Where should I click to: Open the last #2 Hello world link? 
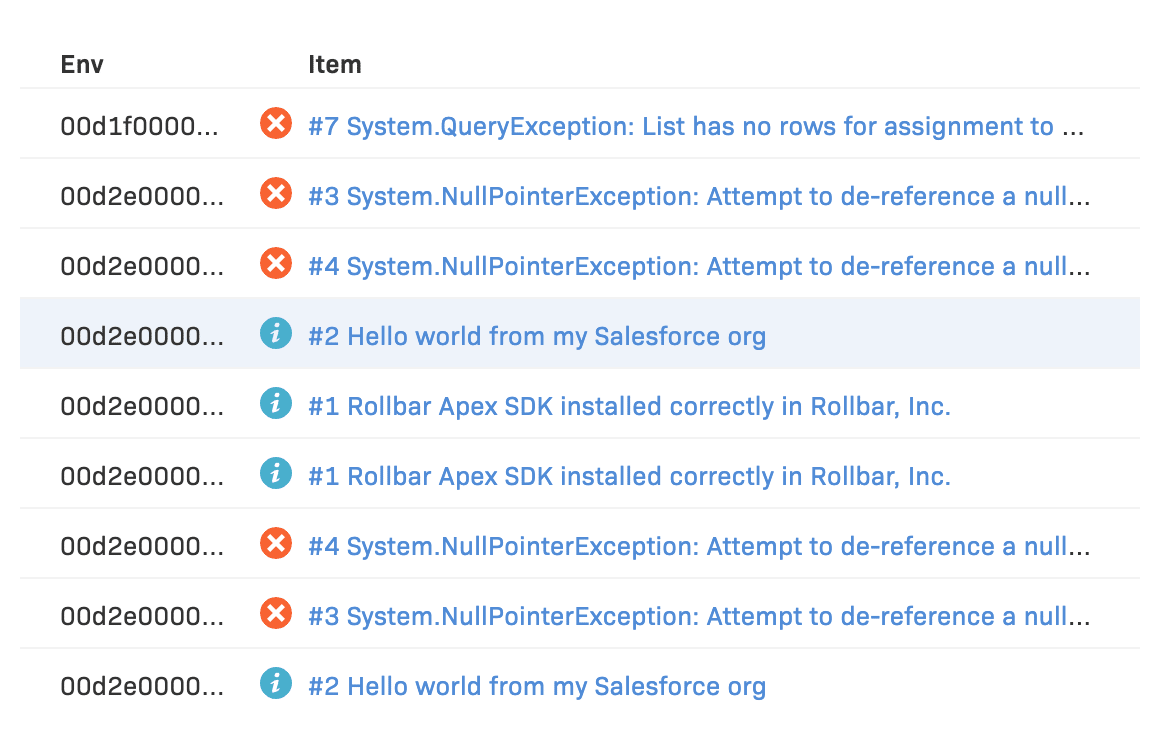pos(537,687)
